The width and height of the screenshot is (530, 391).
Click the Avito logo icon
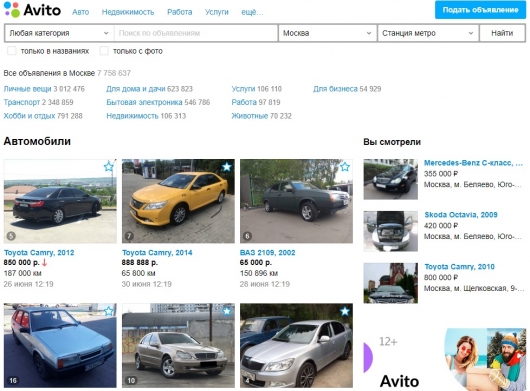click(12, 9)
